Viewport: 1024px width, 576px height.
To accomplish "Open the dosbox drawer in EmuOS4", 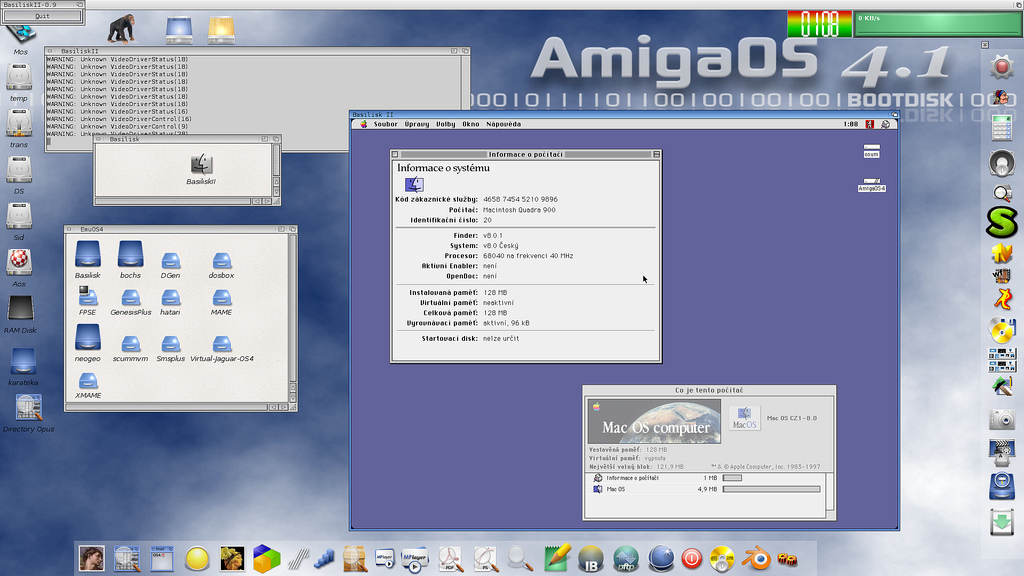I will 221,260.
